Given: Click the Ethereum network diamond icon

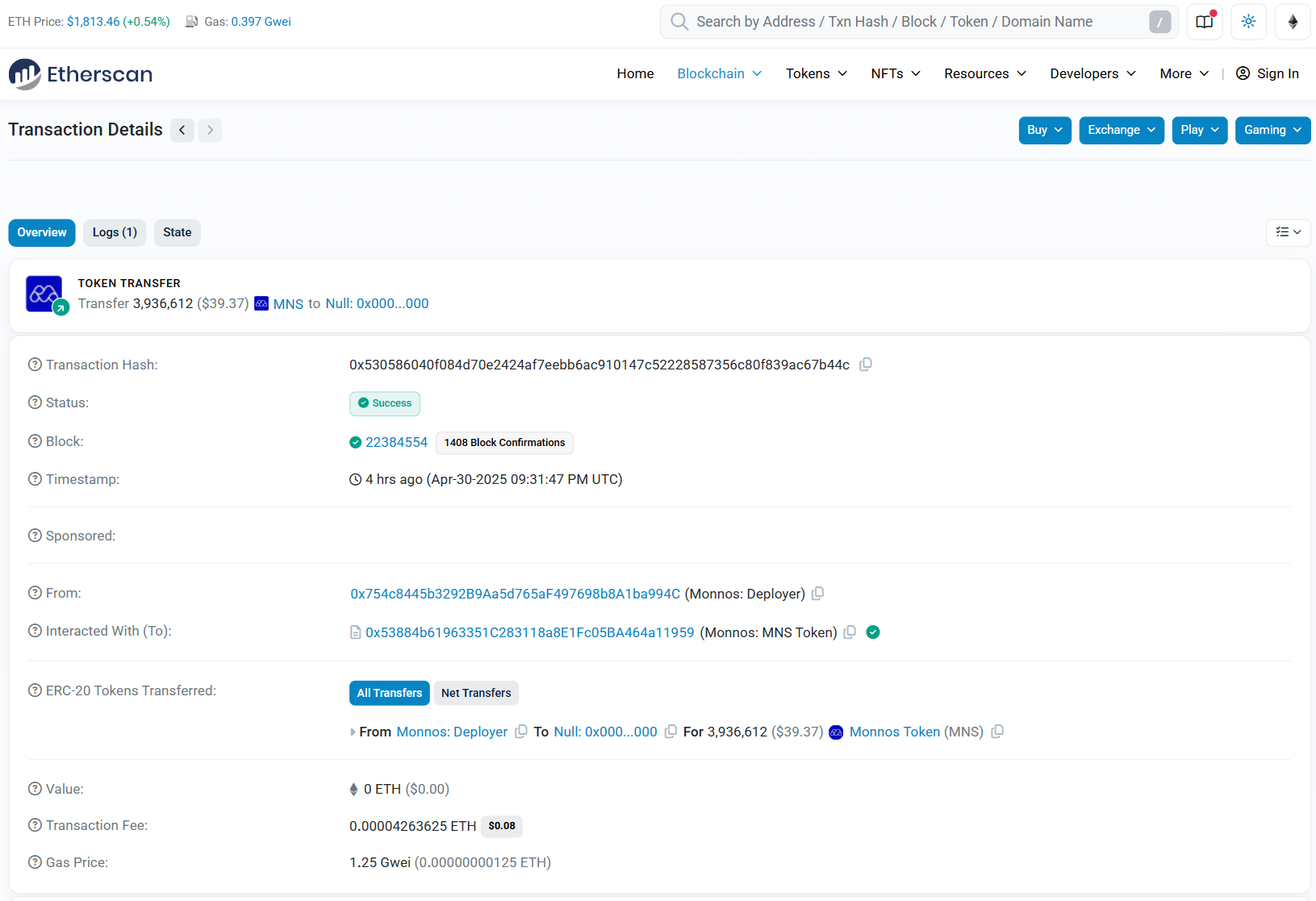Looking at the screenshot, I should click(1293, 22).
